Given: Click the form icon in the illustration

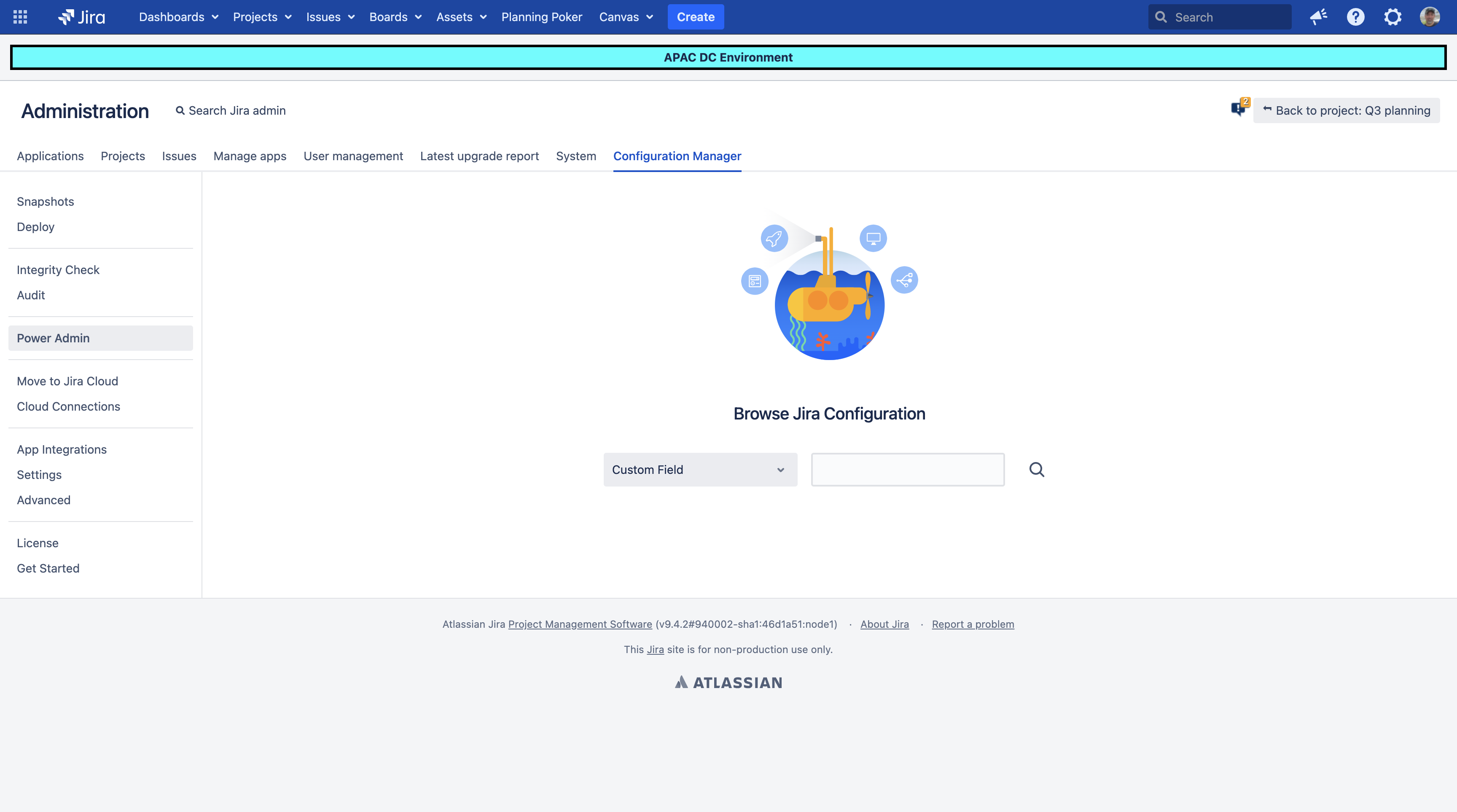Looking at the screenshot, I should coord(755,281).
